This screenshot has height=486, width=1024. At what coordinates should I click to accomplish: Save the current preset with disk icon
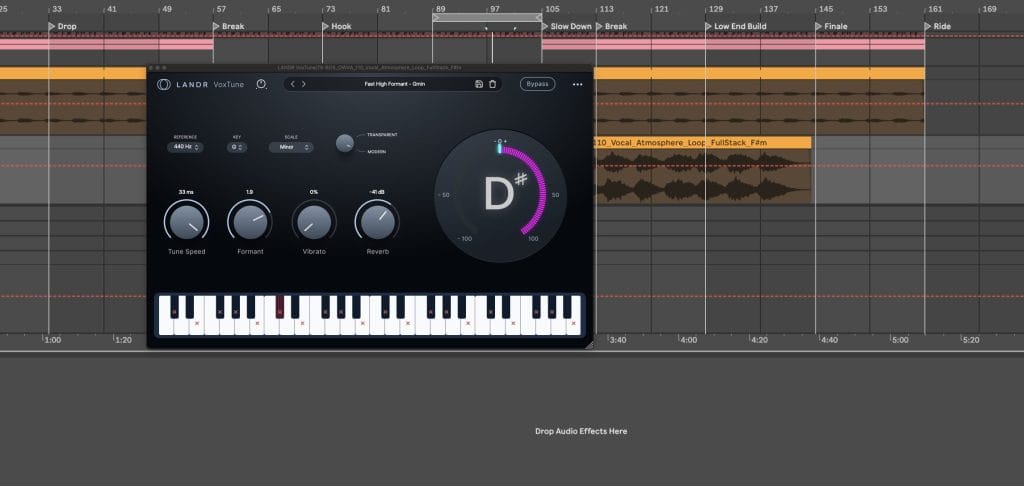click(x=479, y=84)
